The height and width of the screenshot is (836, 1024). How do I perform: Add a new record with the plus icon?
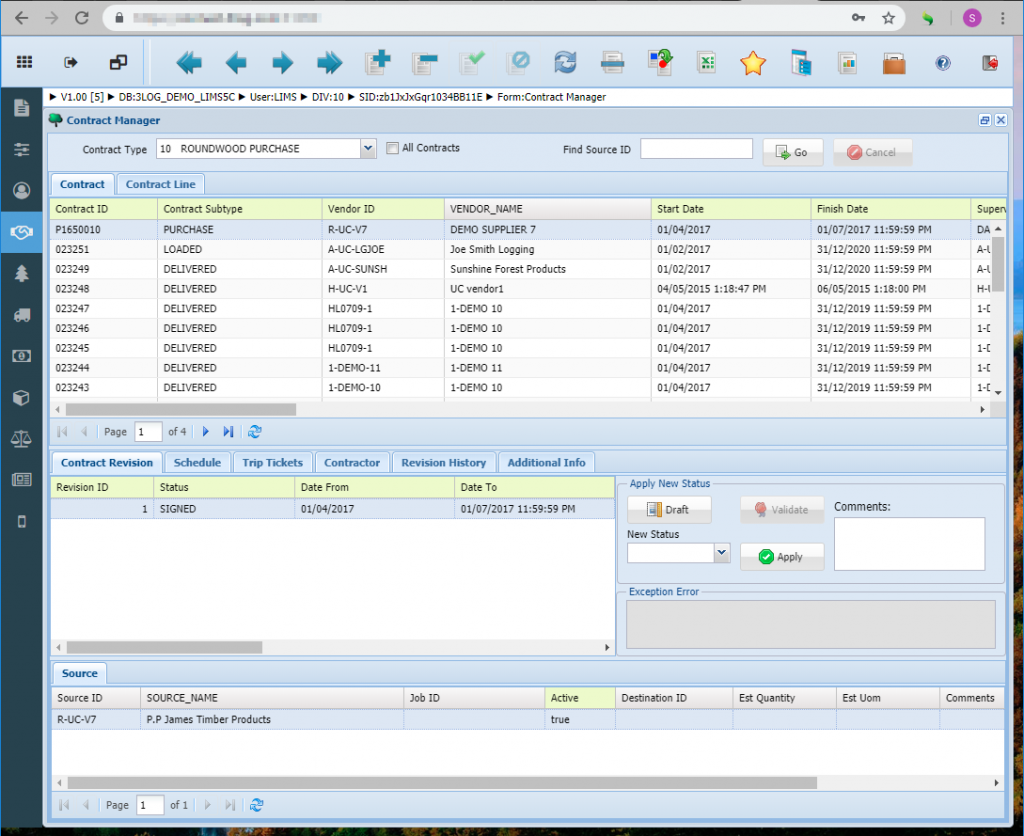click(378, 62)
